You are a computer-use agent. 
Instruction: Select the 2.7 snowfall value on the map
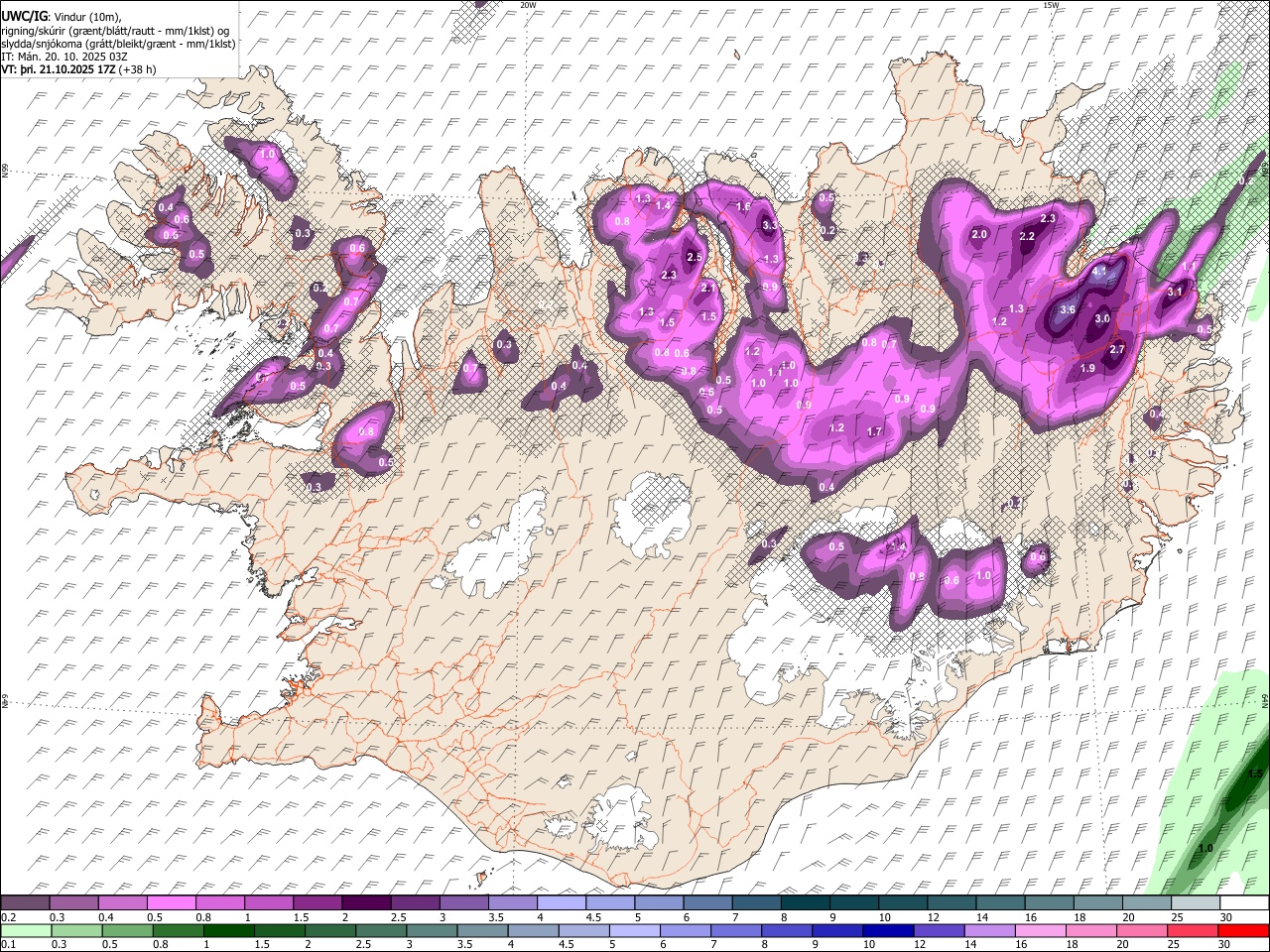[x=1117, y=349]
